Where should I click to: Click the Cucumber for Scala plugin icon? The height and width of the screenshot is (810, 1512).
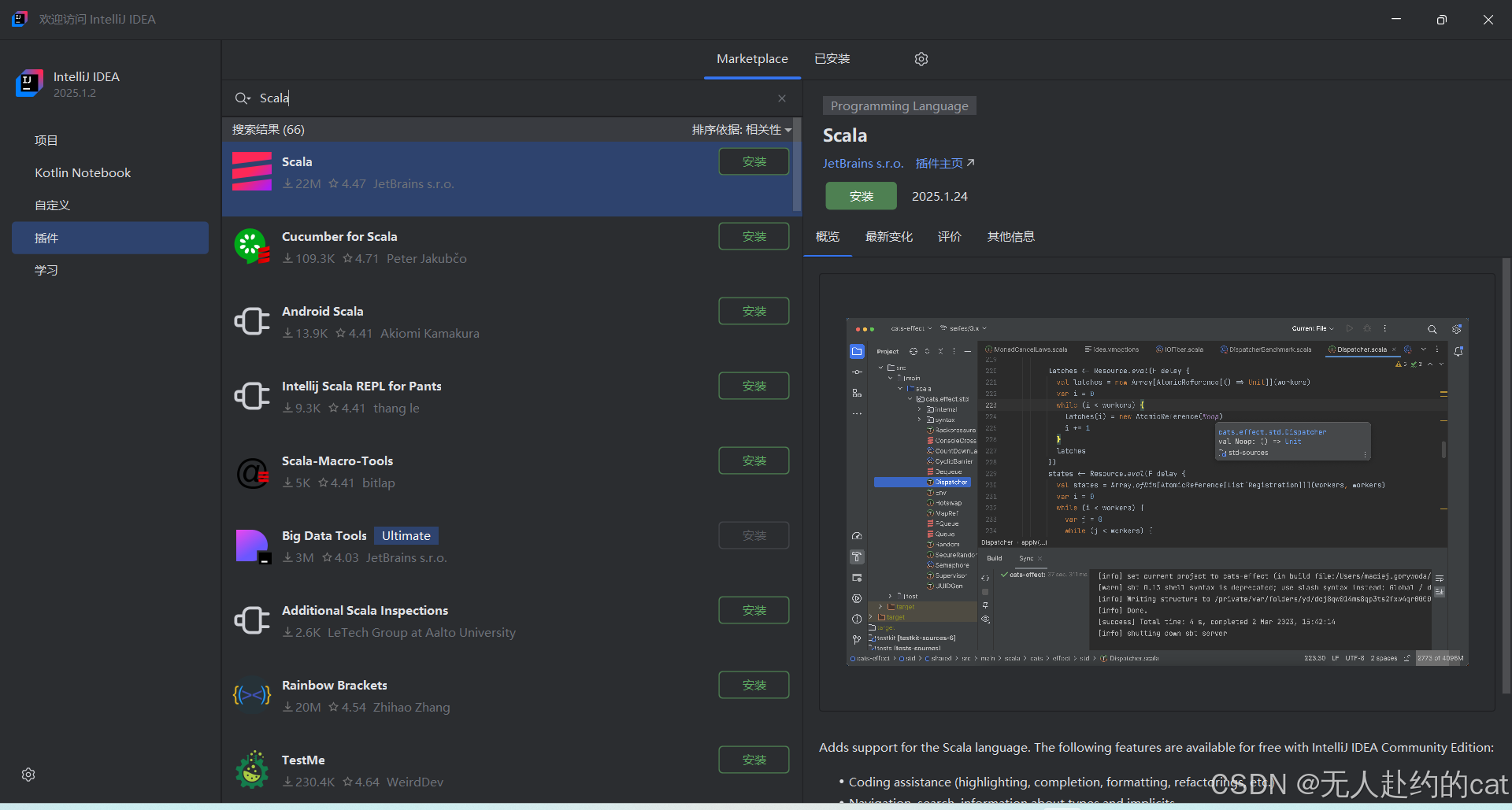252,246
